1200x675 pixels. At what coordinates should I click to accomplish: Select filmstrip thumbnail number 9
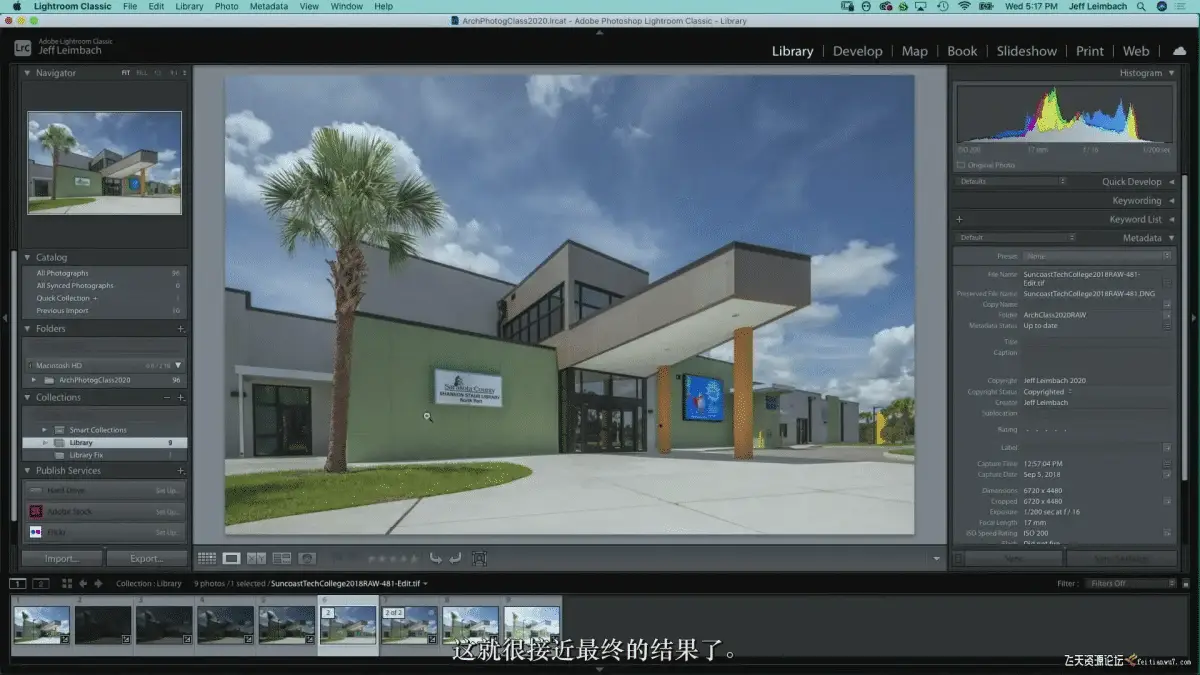coord(532,626)
